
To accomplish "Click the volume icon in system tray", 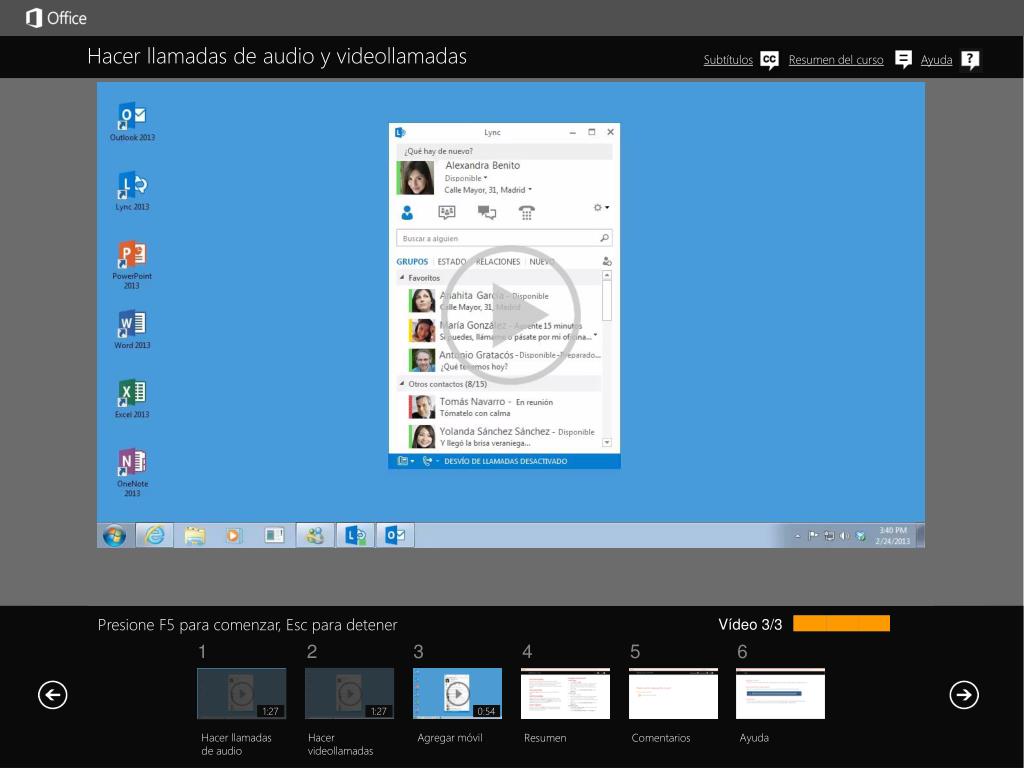I will [844, 536].
